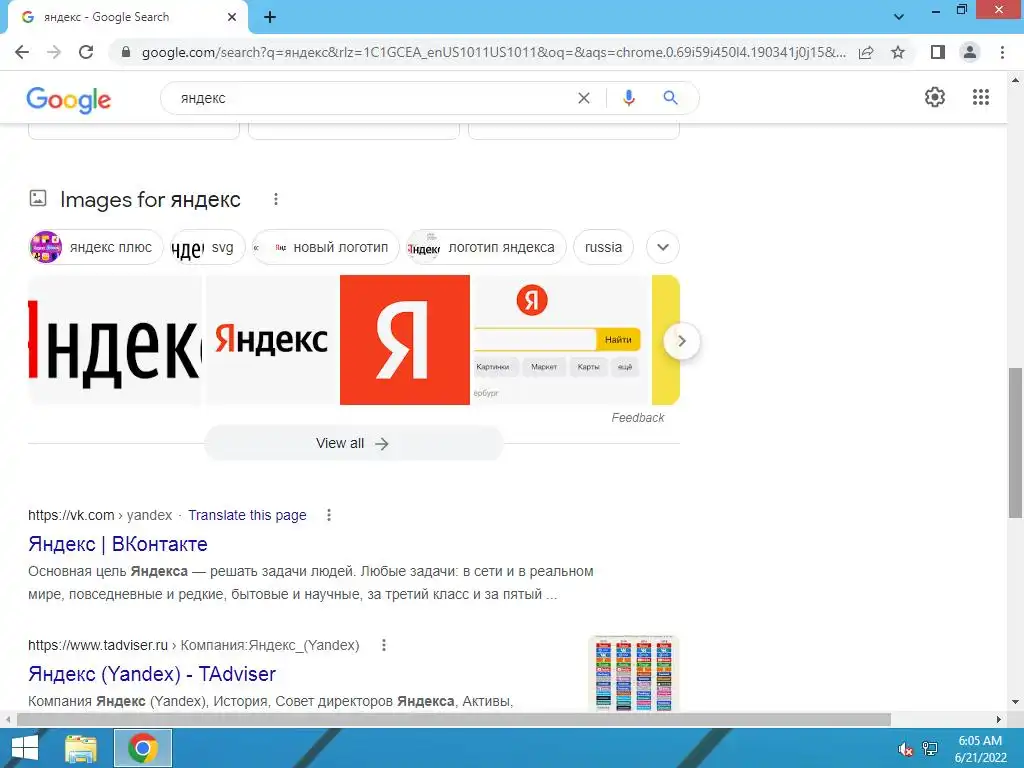Open File Explorer from the taskbar
The width and height of the screenshot is (1024, 768).
pyautogui.click(x=80, y=748)
